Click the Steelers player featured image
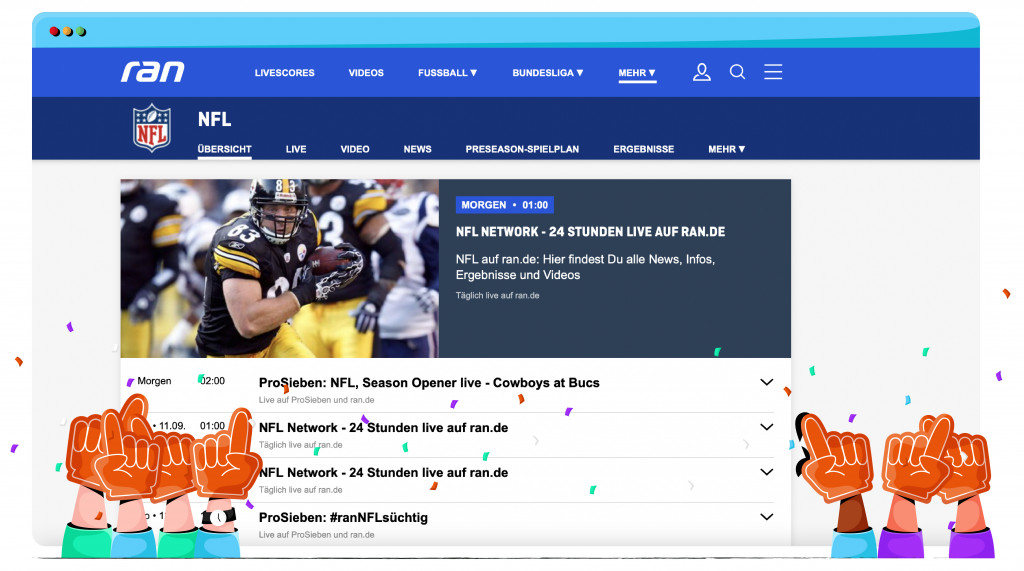1024x571 pixels. coord(279,268)
